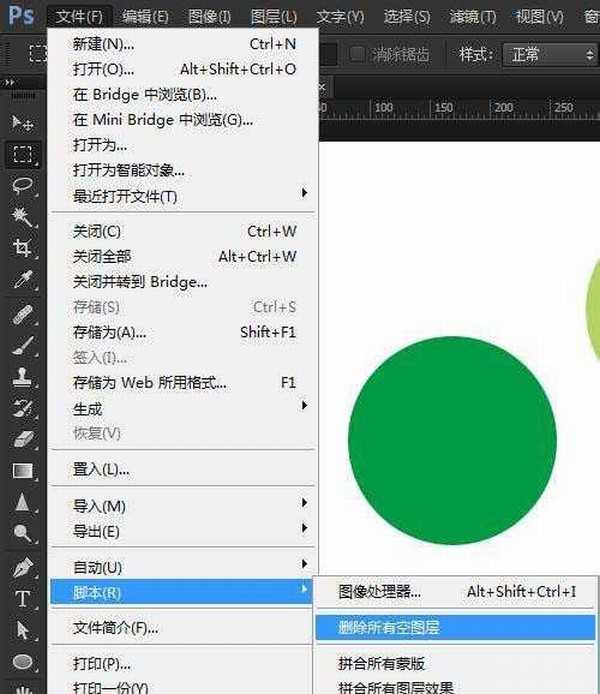Screen dimensions: 600x694
Task: Open the 视图(V) menu
Action: [539, 17]
